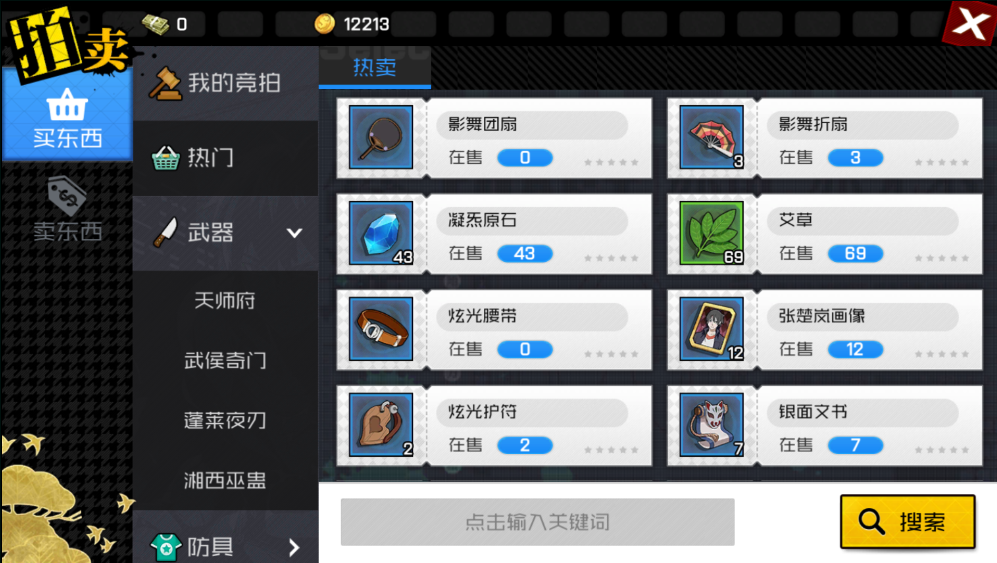Select the 影舞团扇 round fan icon
Image resolution: width=997 pixels, height=563 pixels.
coord(381,137)
